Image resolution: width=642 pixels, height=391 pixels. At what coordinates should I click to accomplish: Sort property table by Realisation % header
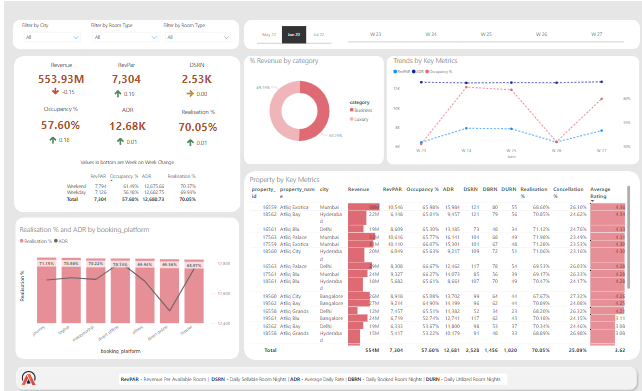pyautogui.click(x=534, y=192)
